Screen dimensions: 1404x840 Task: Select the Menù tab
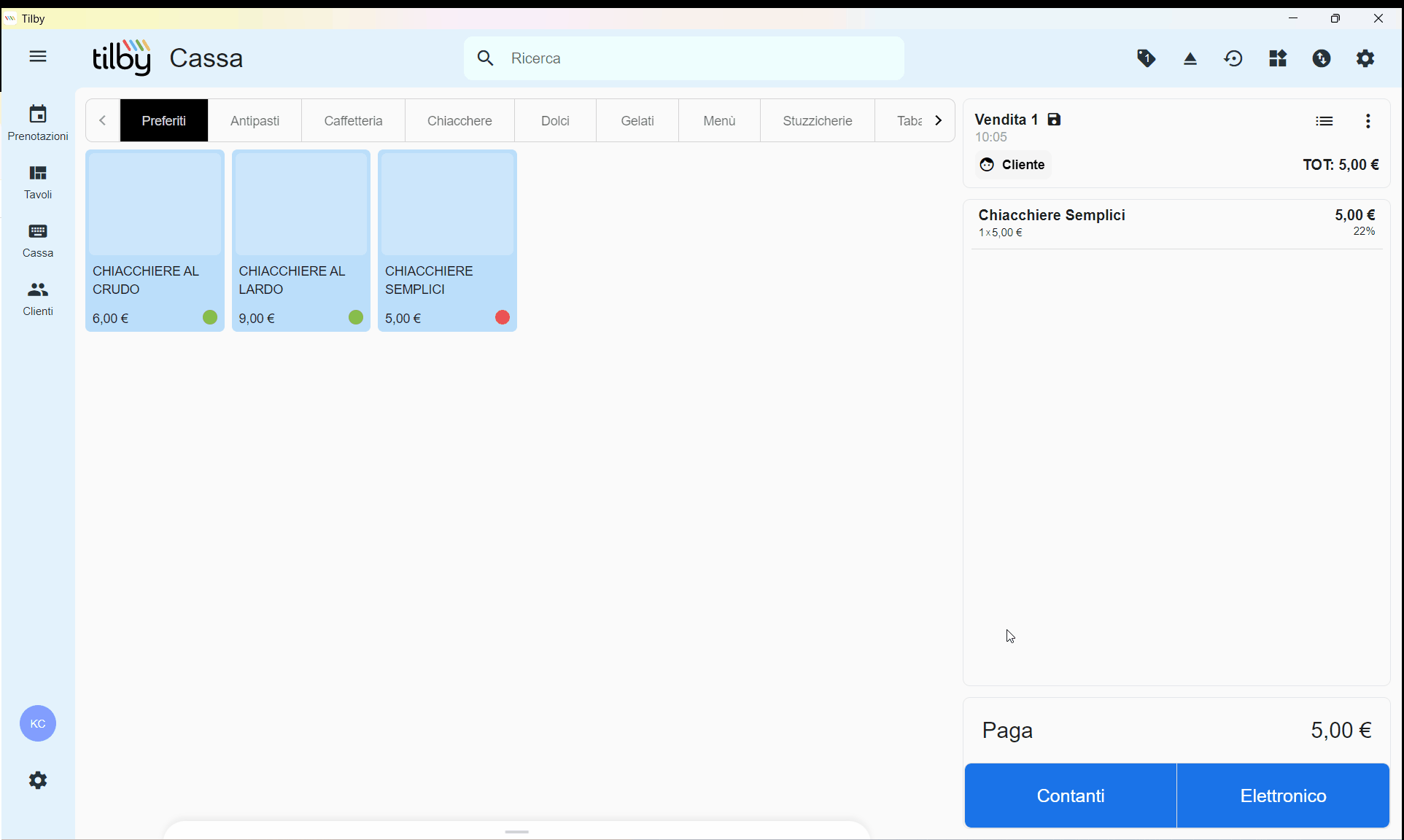pos(719,120)
